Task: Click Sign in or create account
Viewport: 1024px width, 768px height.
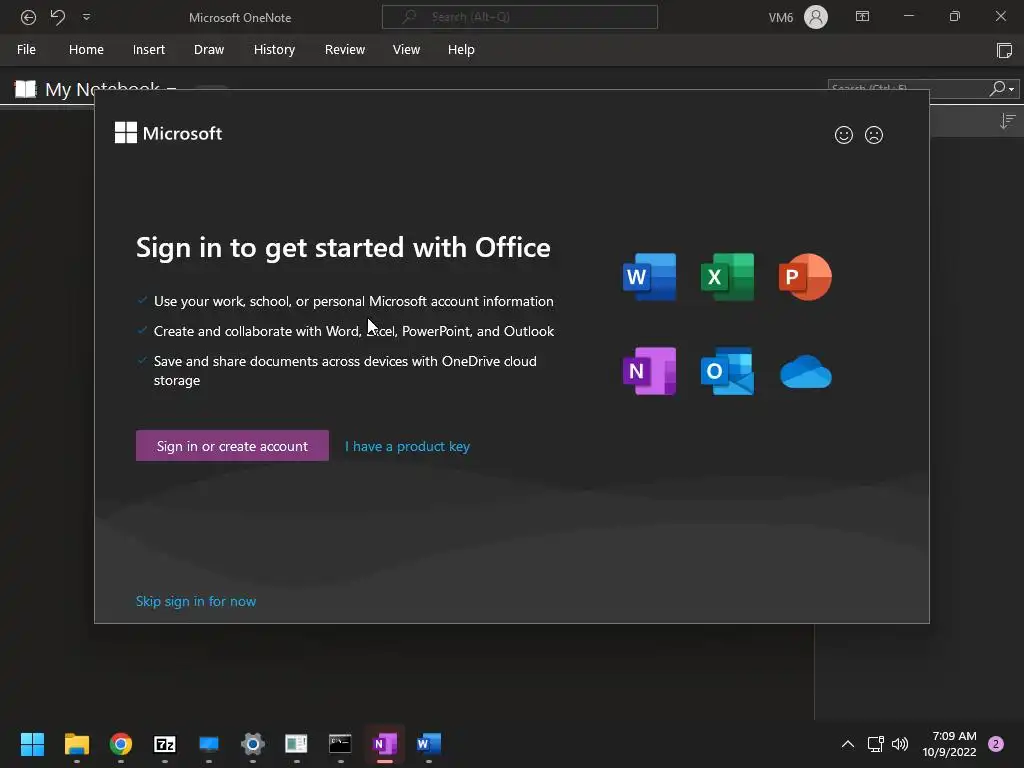Action: coord(232,445)
